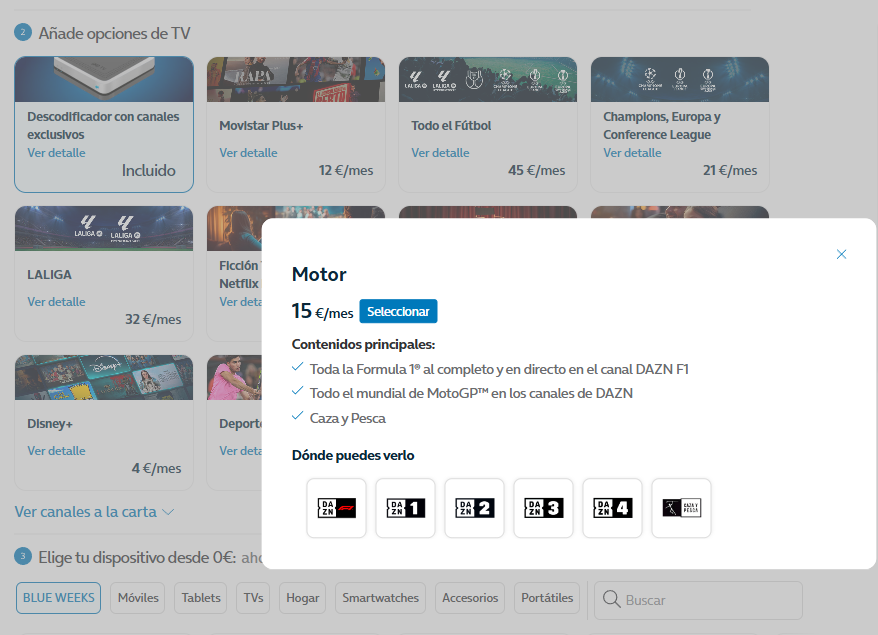Screen dimensions: 878x635
Task: Select the BLUE WEEKS filter tab
Action: point(58,598)
